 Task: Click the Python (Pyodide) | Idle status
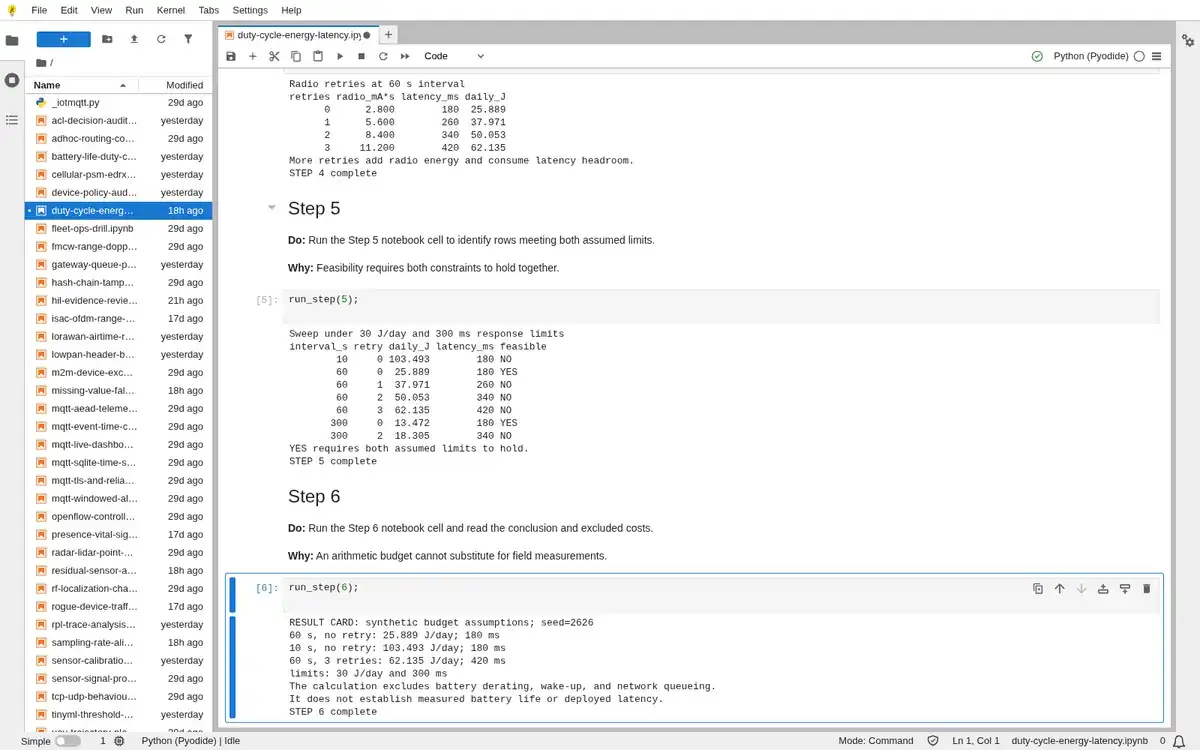coord(191,741)
